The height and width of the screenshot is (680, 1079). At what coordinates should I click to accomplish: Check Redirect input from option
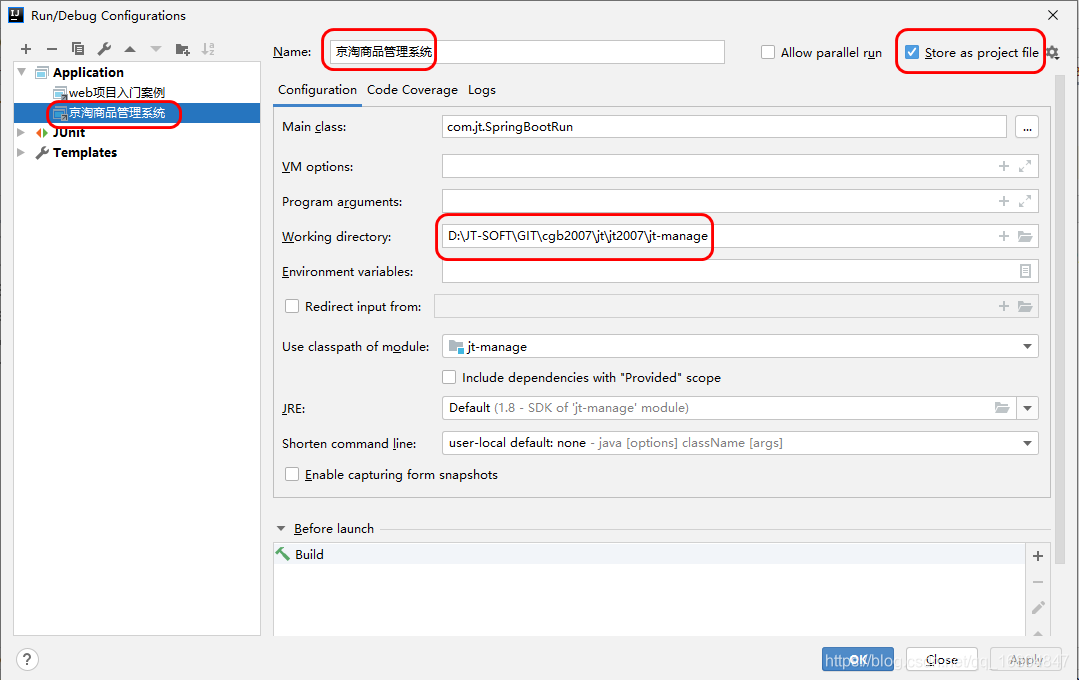pyautogui.click(x=292, y=306)
